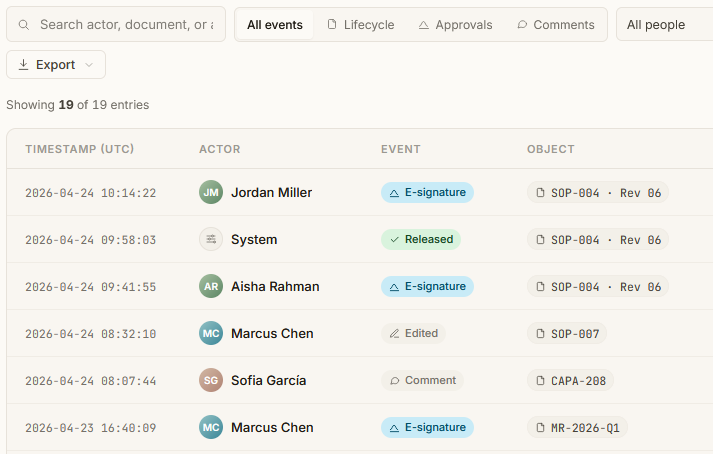Expand the Export chevron arrow
The image size is (713, 454).
click(89, 65)
